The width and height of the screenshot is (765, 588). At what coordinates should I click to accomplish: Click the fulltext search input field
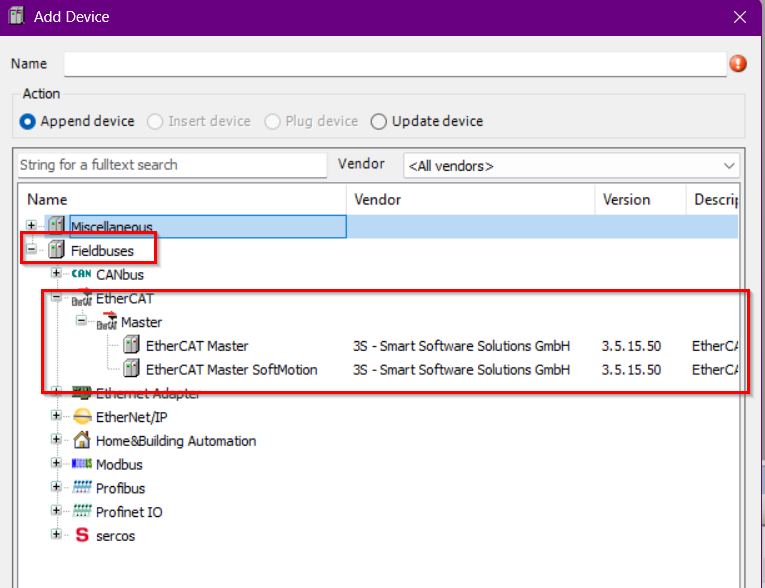pyautogui.click(x=172, y=165)
